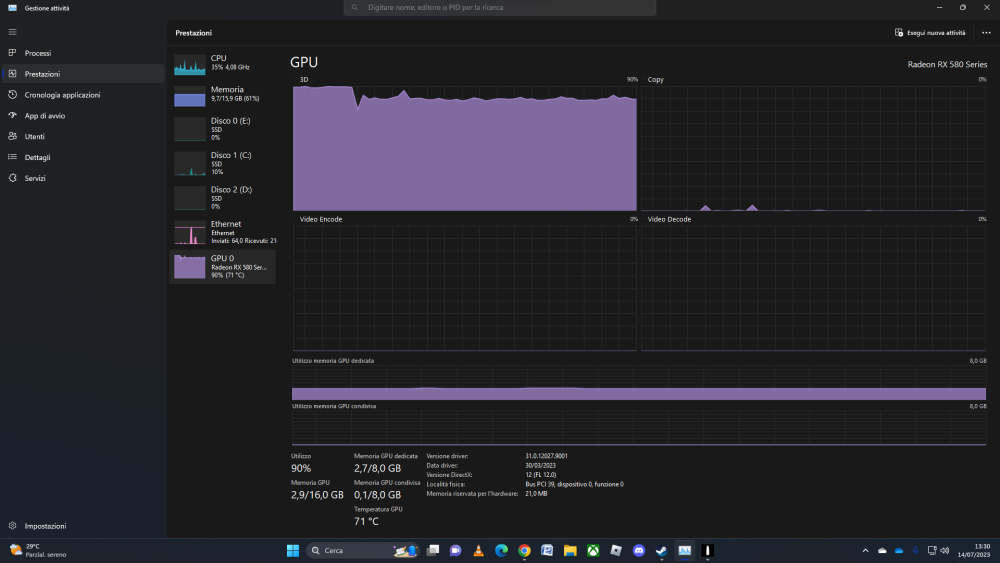1000x563 pixels.
Task: Select the Ethernet network item
Action: click(x=223, y=232)
